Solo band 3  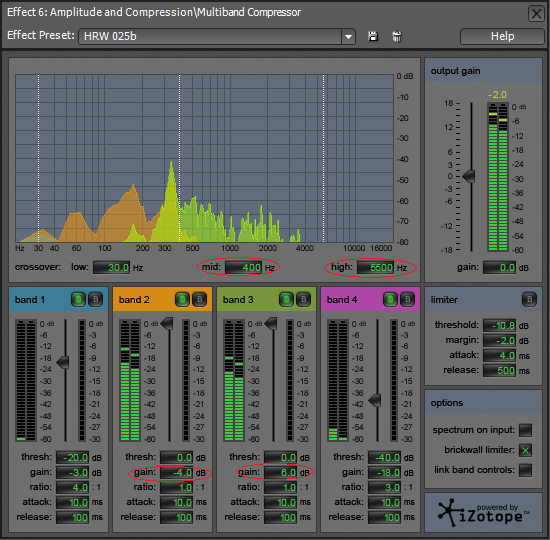click(287, 299)
